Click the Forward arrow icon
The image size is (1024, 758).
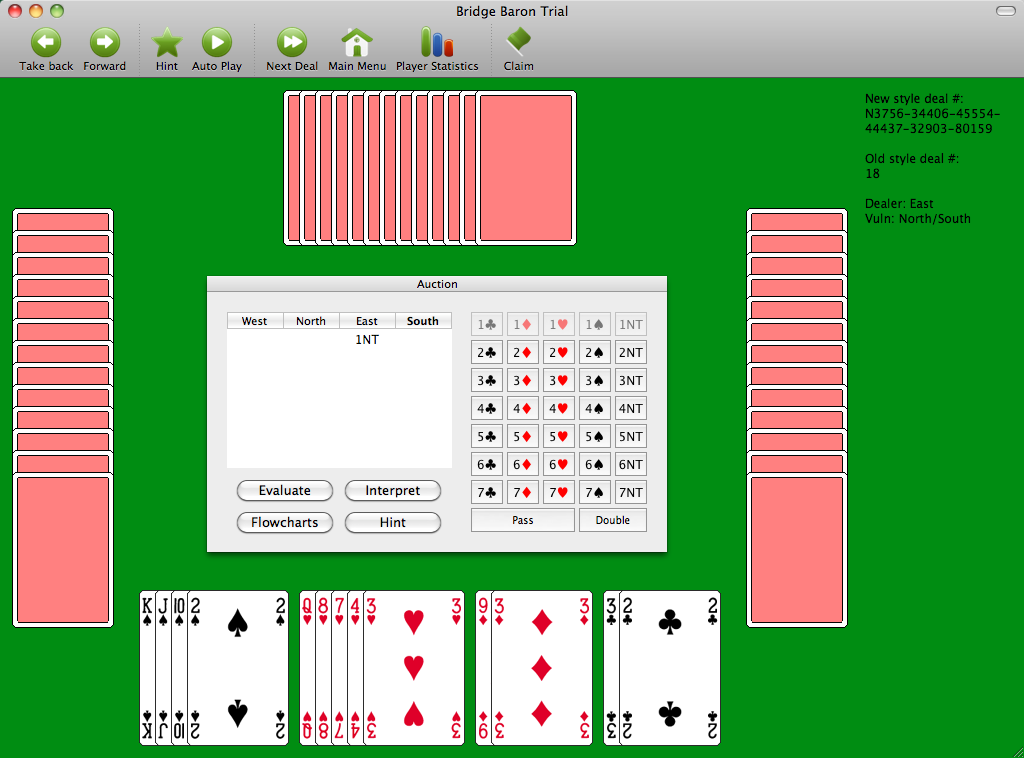pyautogui.click(x=104, y=42)
